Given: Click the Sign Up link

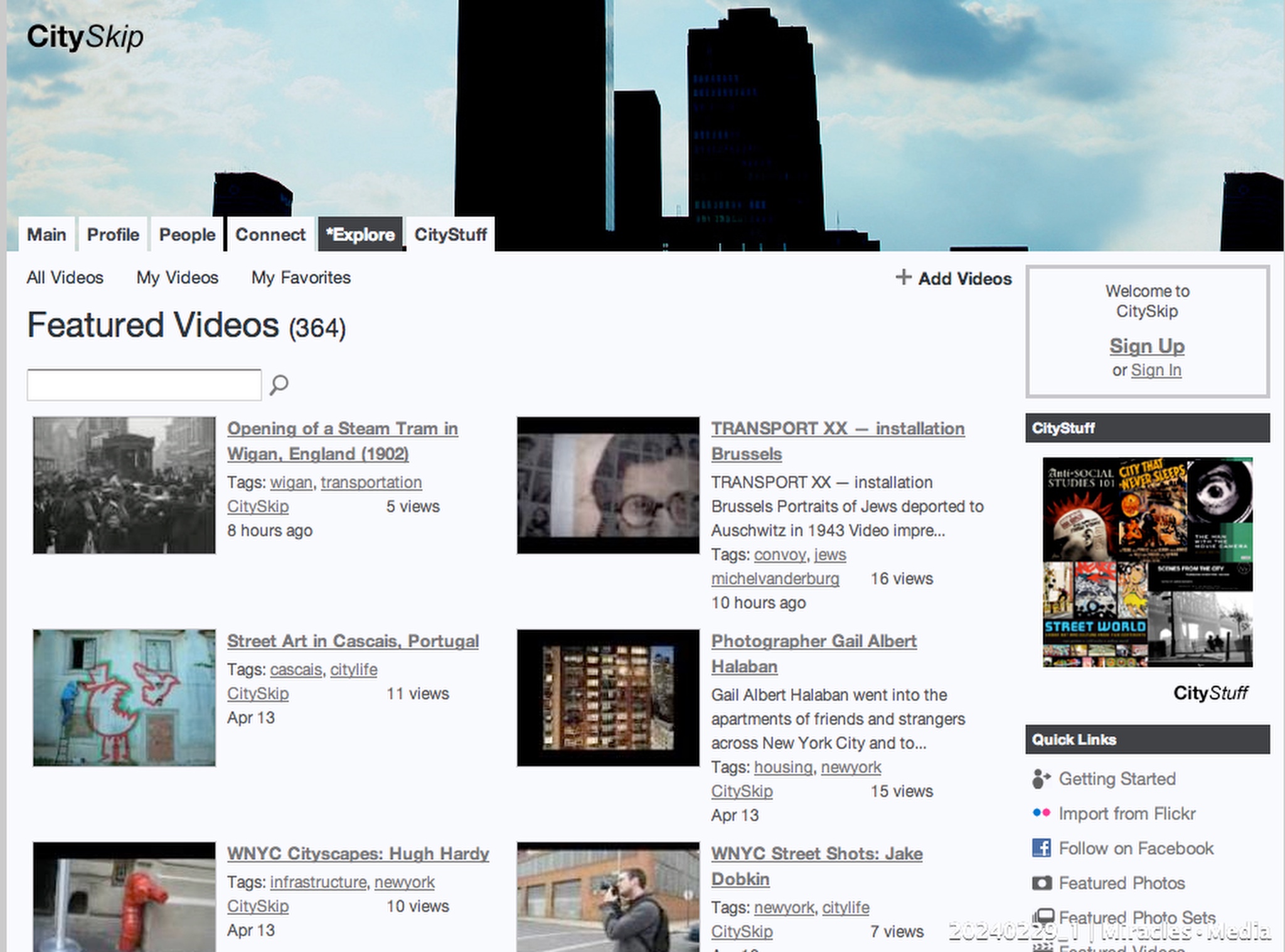Looking at the screenshot, I should [1146, 346].
